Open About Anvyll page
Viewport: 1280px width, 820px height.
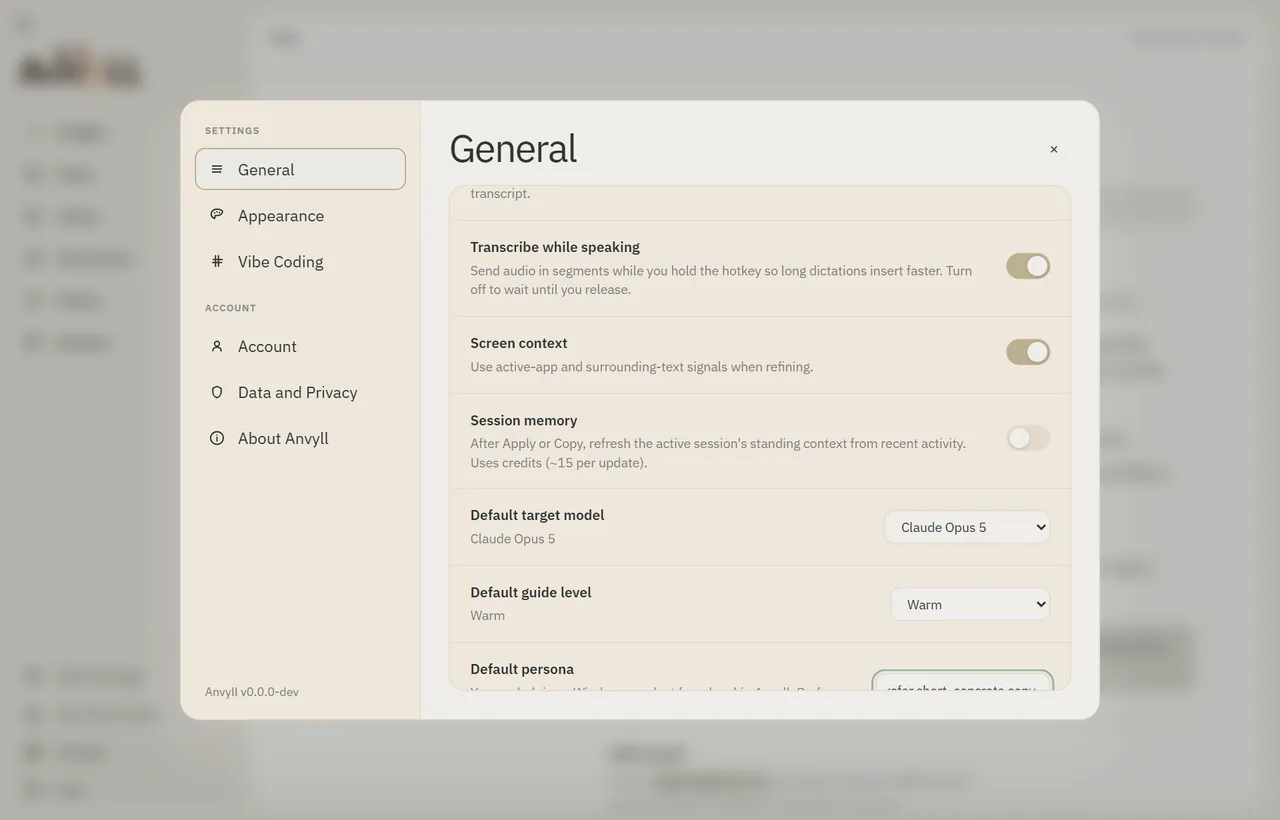300,438
